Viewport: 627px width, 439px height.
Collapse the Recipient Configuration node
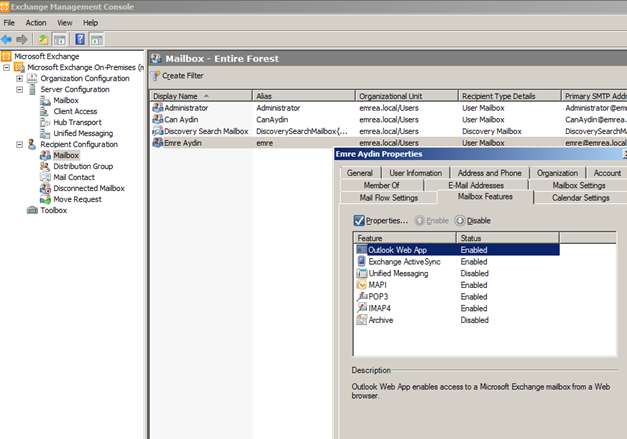coord(19,144)
